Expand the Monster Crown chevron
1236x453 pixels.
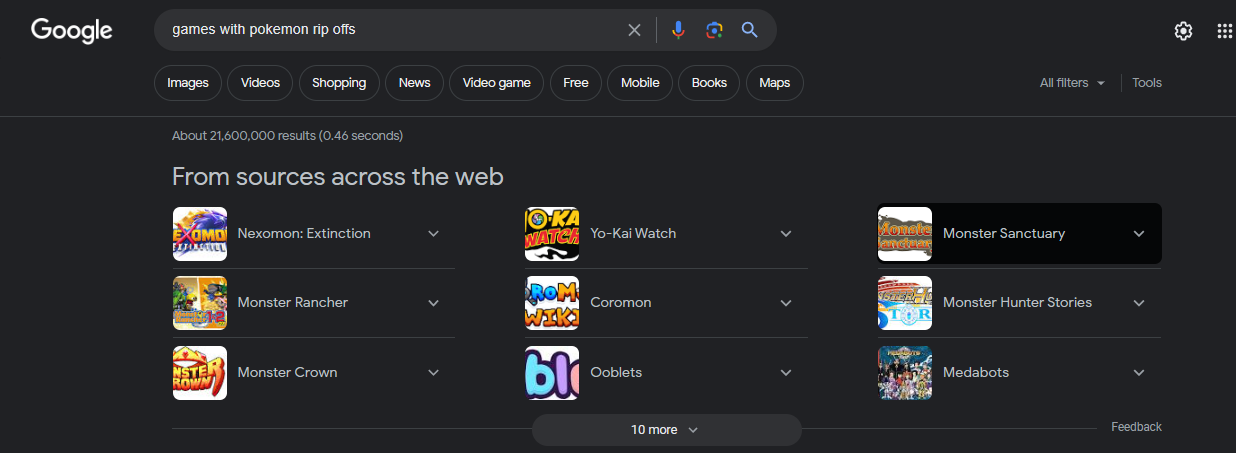[434, 373]
